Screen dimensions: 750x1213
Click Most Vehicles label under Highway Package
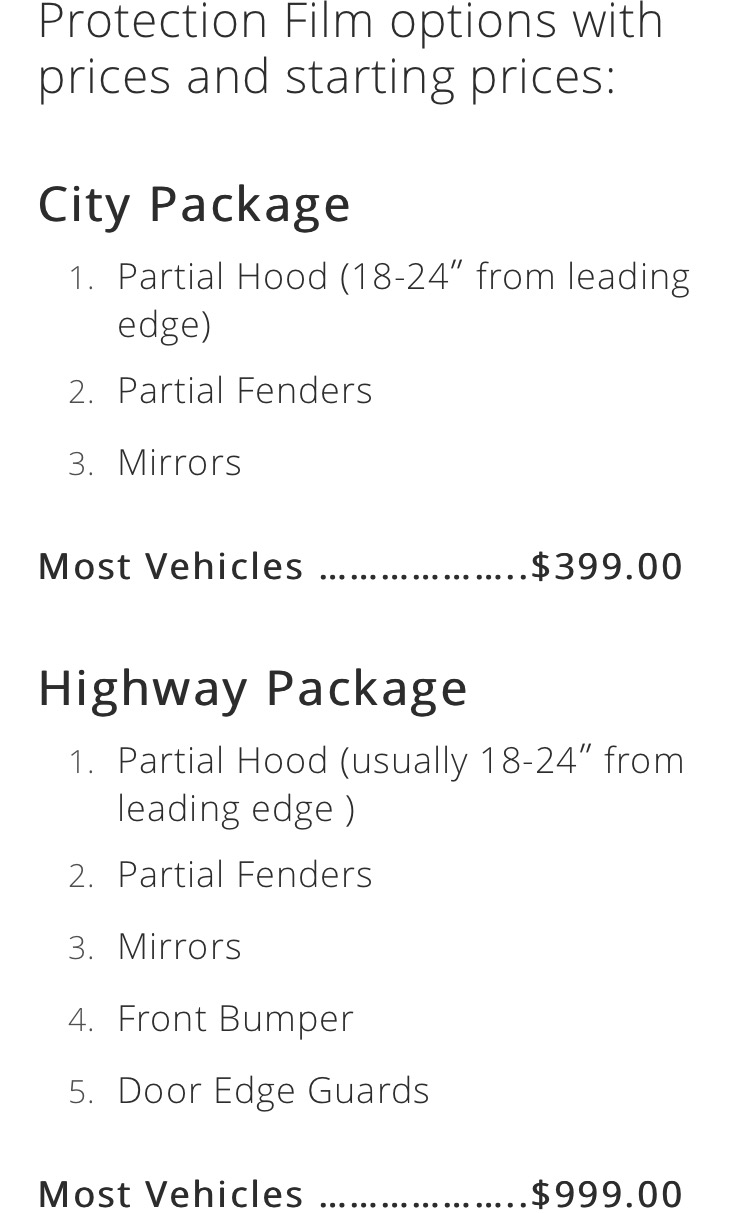[x=171, y=1193]
